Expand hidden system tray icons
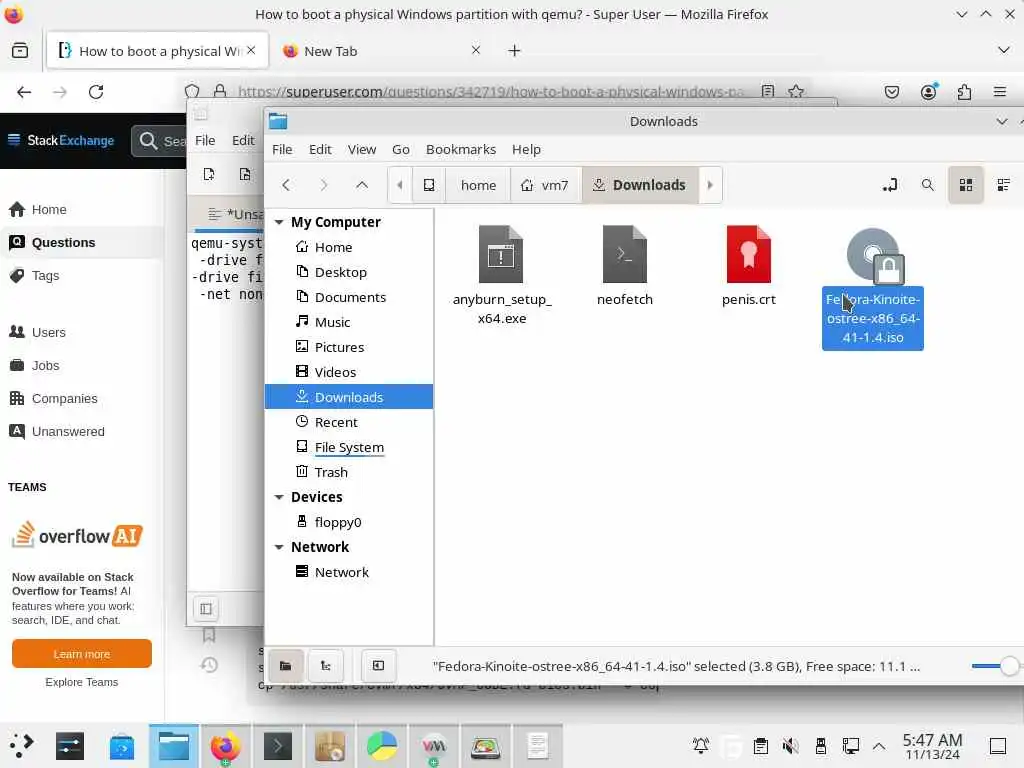The height and width of the screenshot is (768, 1024). coord(879,746)
